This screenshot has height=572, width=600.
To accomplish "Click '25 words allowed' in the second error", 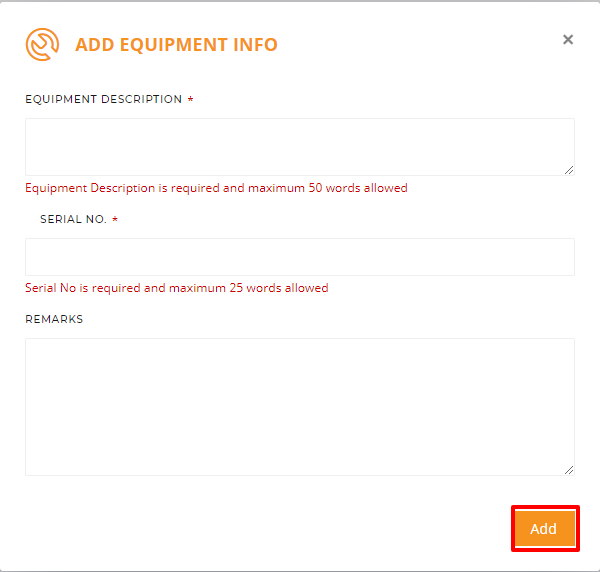I will (279, 288).
